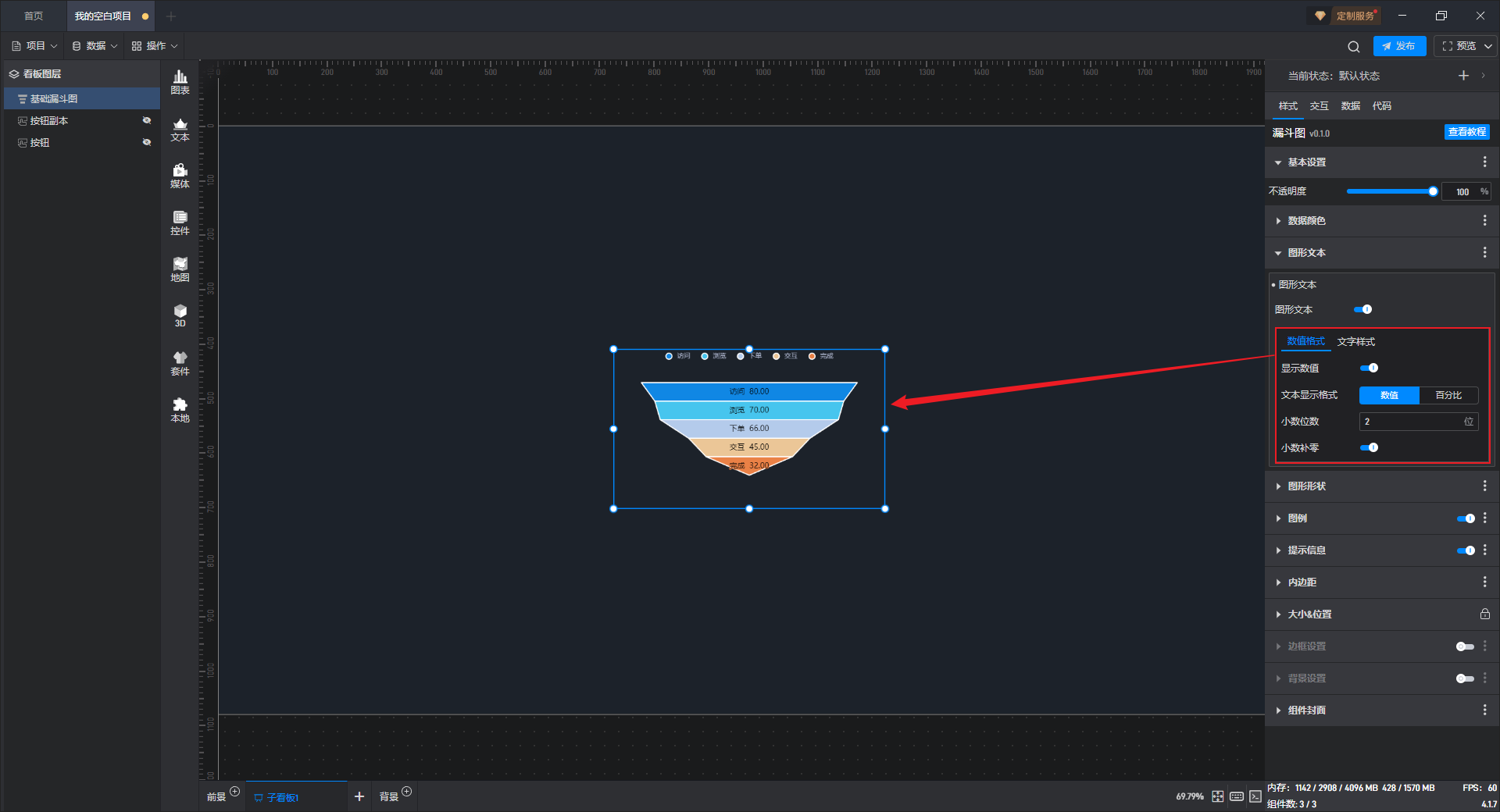Screen dimensions: 1500x812
Task: Enable the 边框设置 border switch
Action: pos(1465,646)
